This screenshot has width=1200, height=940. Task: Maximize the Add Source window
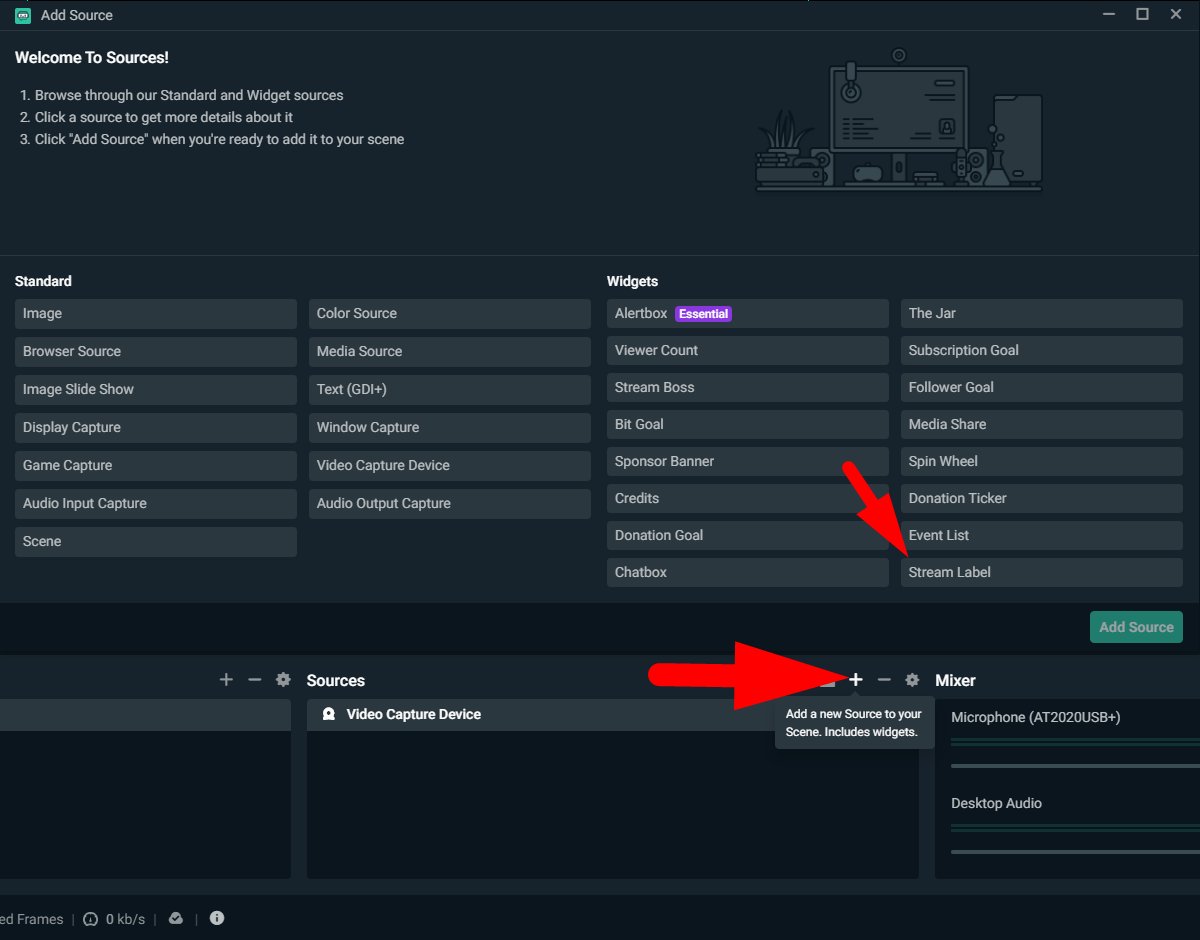click(1142, 14)
